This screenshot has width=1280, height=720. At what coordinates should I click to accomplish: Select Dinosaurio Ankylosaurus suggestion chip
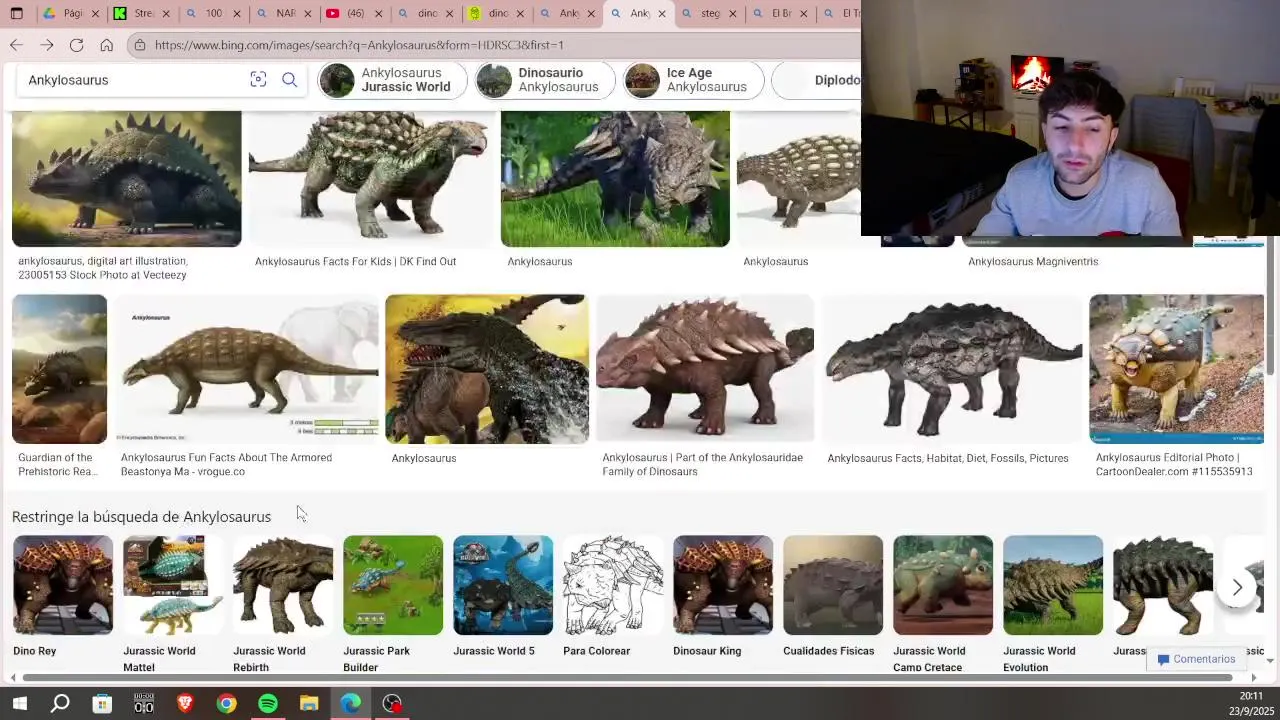click(x=544, y=80)
